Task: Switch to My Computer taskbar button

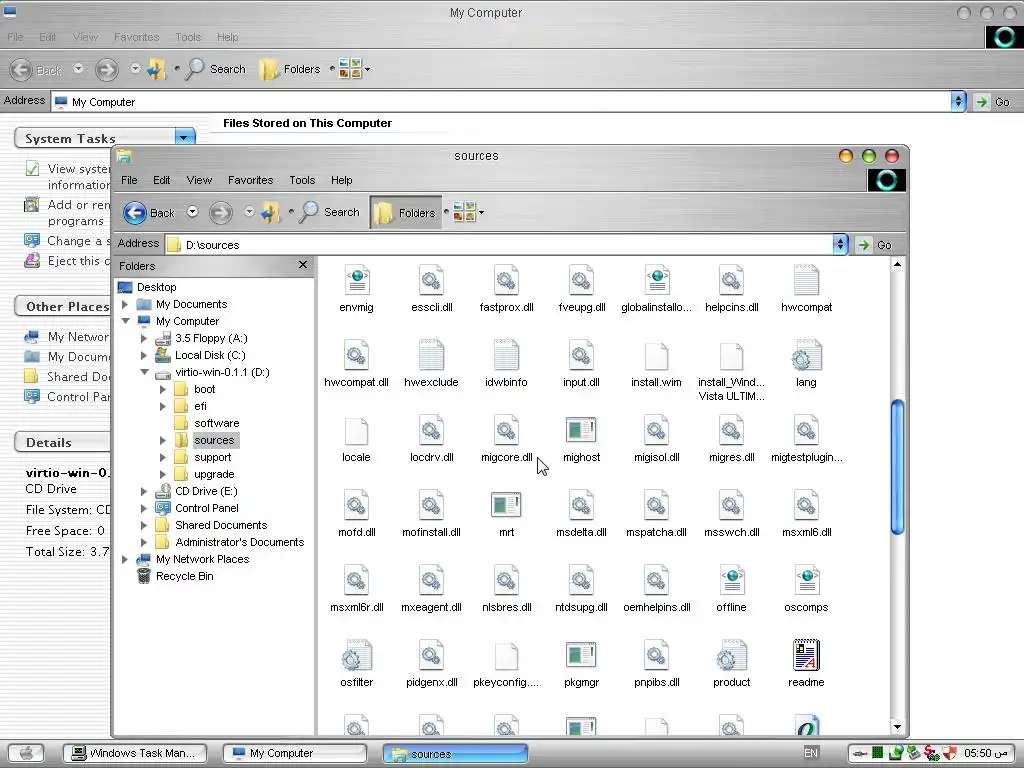Action: coord(295,753)
